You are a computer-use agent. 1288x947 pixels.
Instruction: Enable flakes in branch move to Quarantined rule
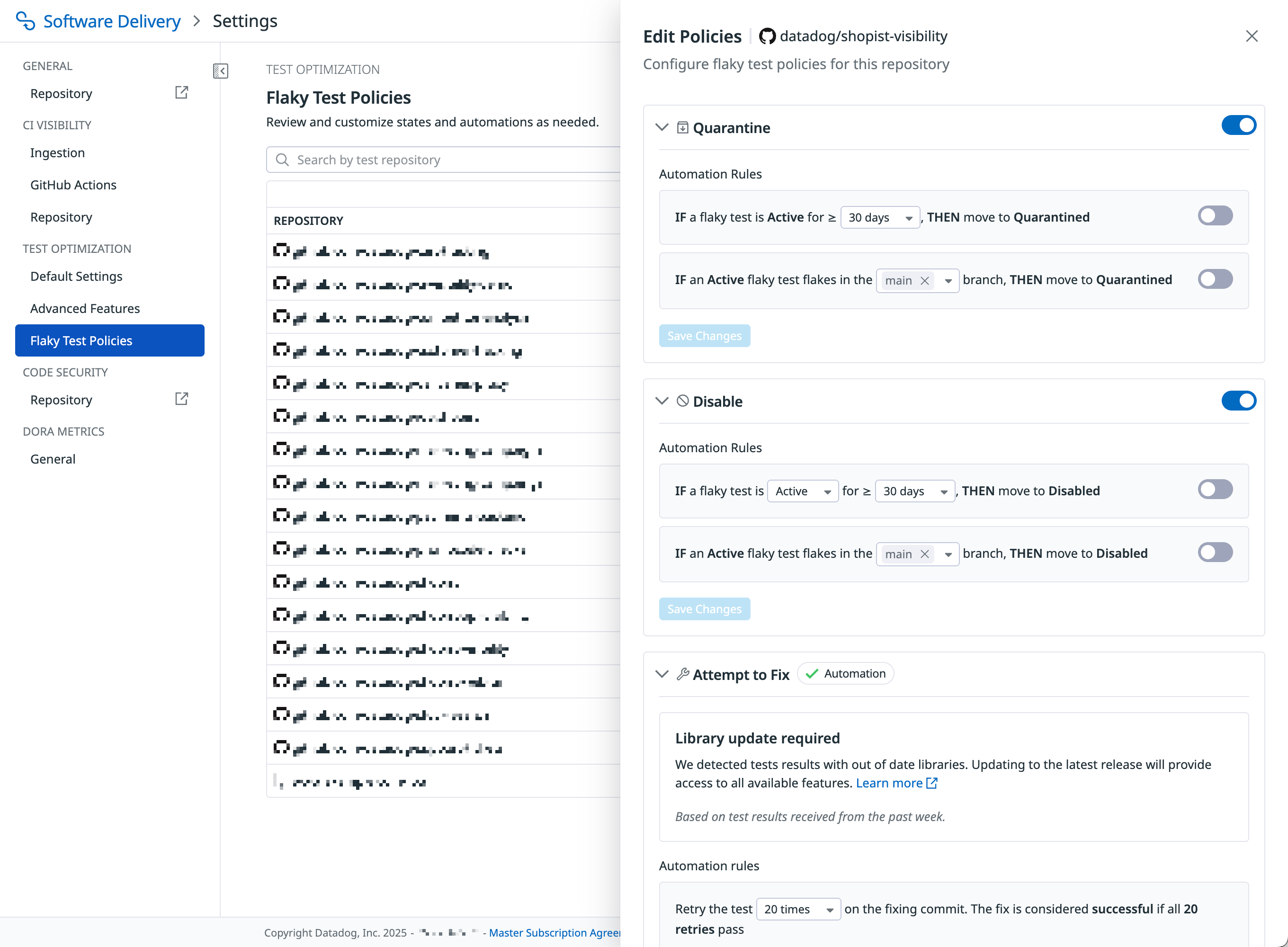point(1215,279)
